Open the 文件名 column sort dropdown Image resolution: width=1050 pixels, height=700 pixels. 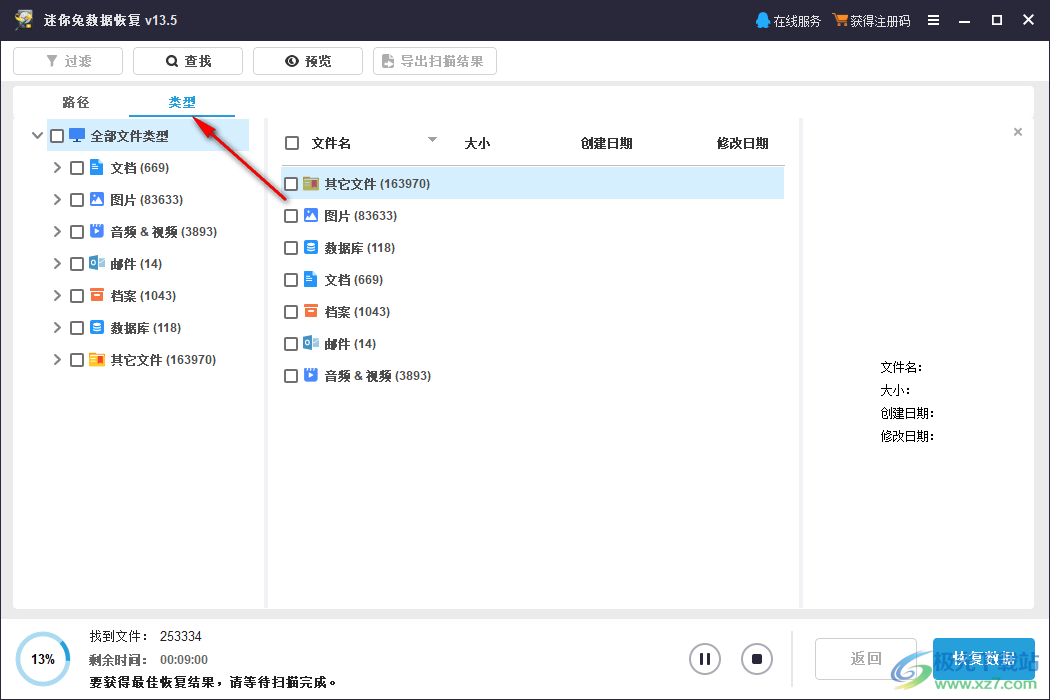pyautogui.click(x=432, y=140)
